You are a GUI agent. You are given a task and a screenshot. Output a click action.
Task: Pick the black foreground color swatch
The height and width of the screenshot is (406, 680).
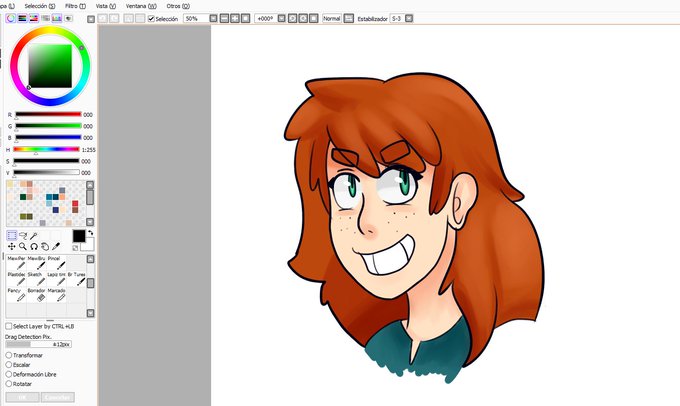[x=79, y=236]
